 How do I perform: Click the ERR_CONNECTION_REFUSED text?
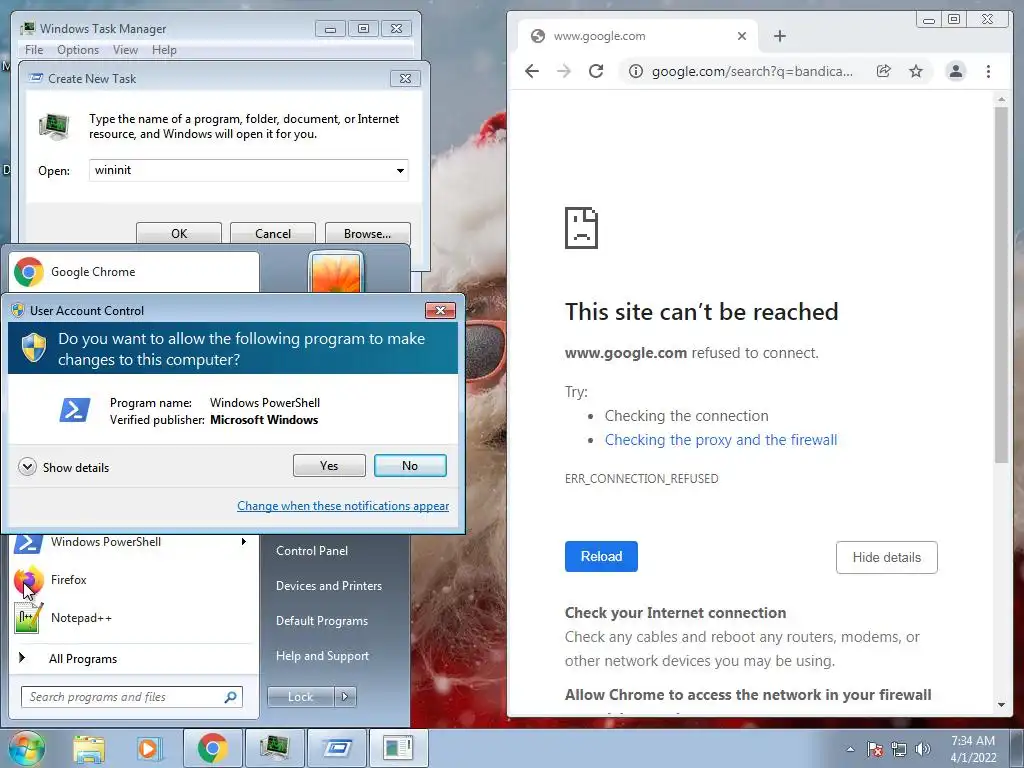(641, 479)
